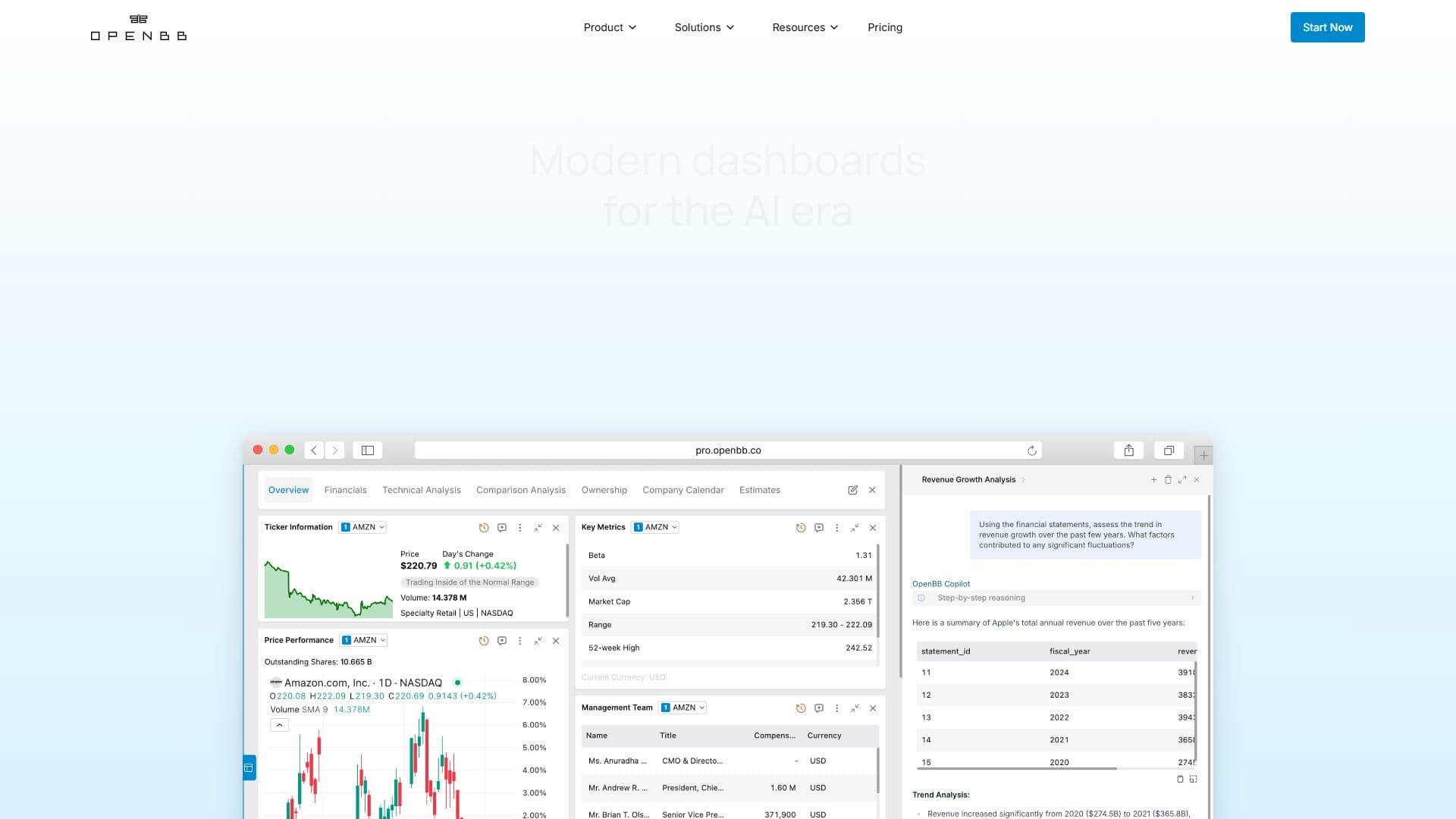1456x819 pixels.
Task: Open the Product menu
Action: 610,27
